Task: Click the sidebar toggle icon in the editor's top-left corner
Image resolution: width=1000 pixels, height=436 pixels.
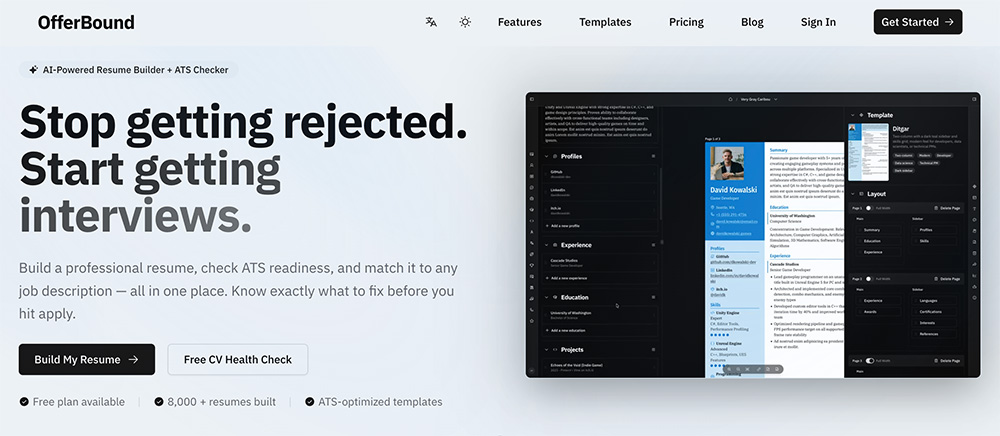Action: click(531, 99)
